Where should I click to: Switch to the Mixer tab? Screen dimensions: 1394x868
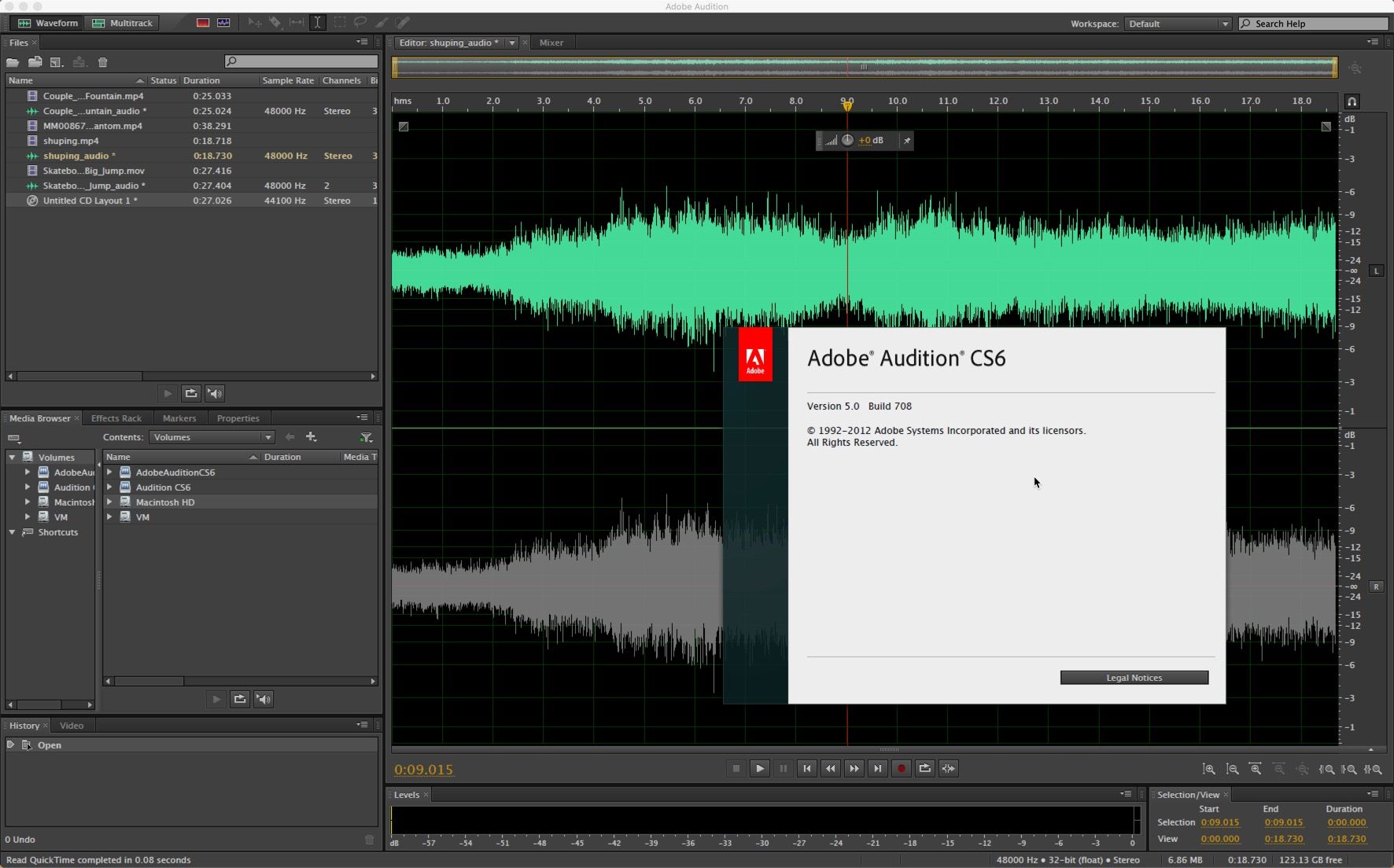point(551,42)
